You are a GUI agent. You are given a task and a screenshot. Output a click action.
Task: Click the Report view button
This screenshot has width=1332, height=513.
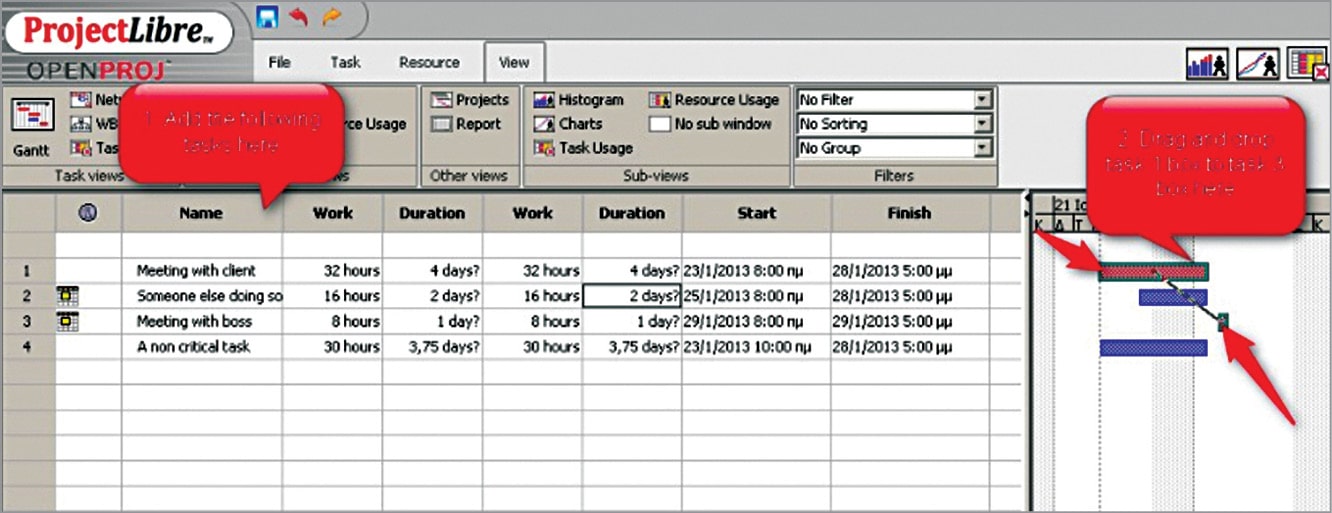466,124
